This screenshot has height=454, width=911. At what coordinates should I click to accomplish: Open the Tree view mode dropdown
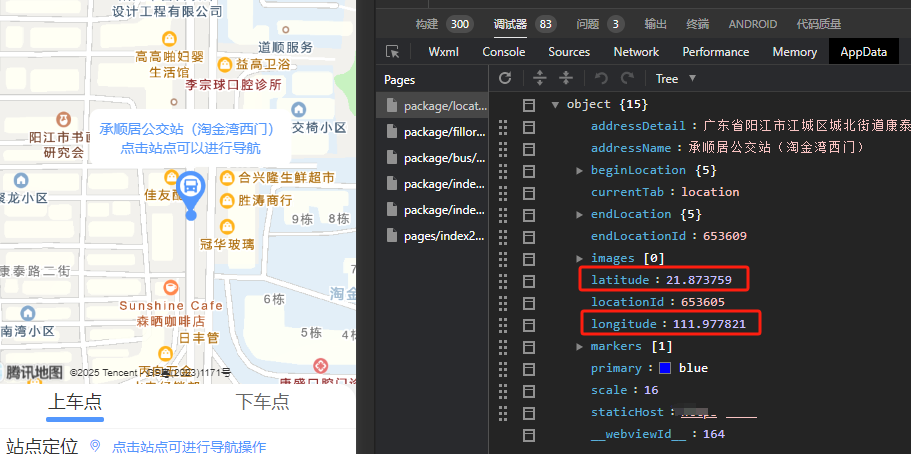(676, 78)
